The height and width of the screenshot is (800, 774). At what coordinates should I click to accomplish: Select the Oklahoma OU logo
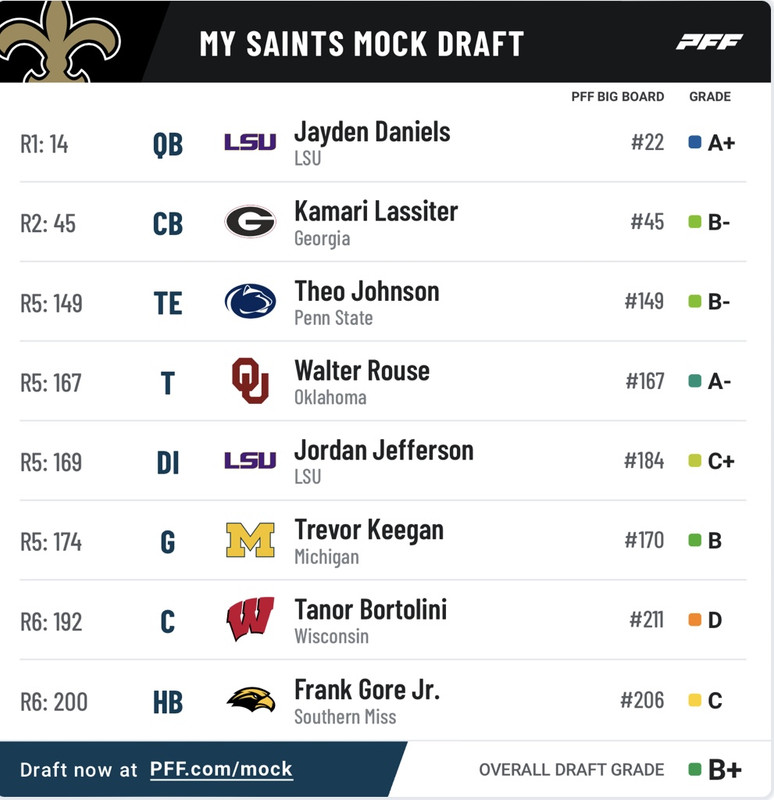[x=250, y=381]
